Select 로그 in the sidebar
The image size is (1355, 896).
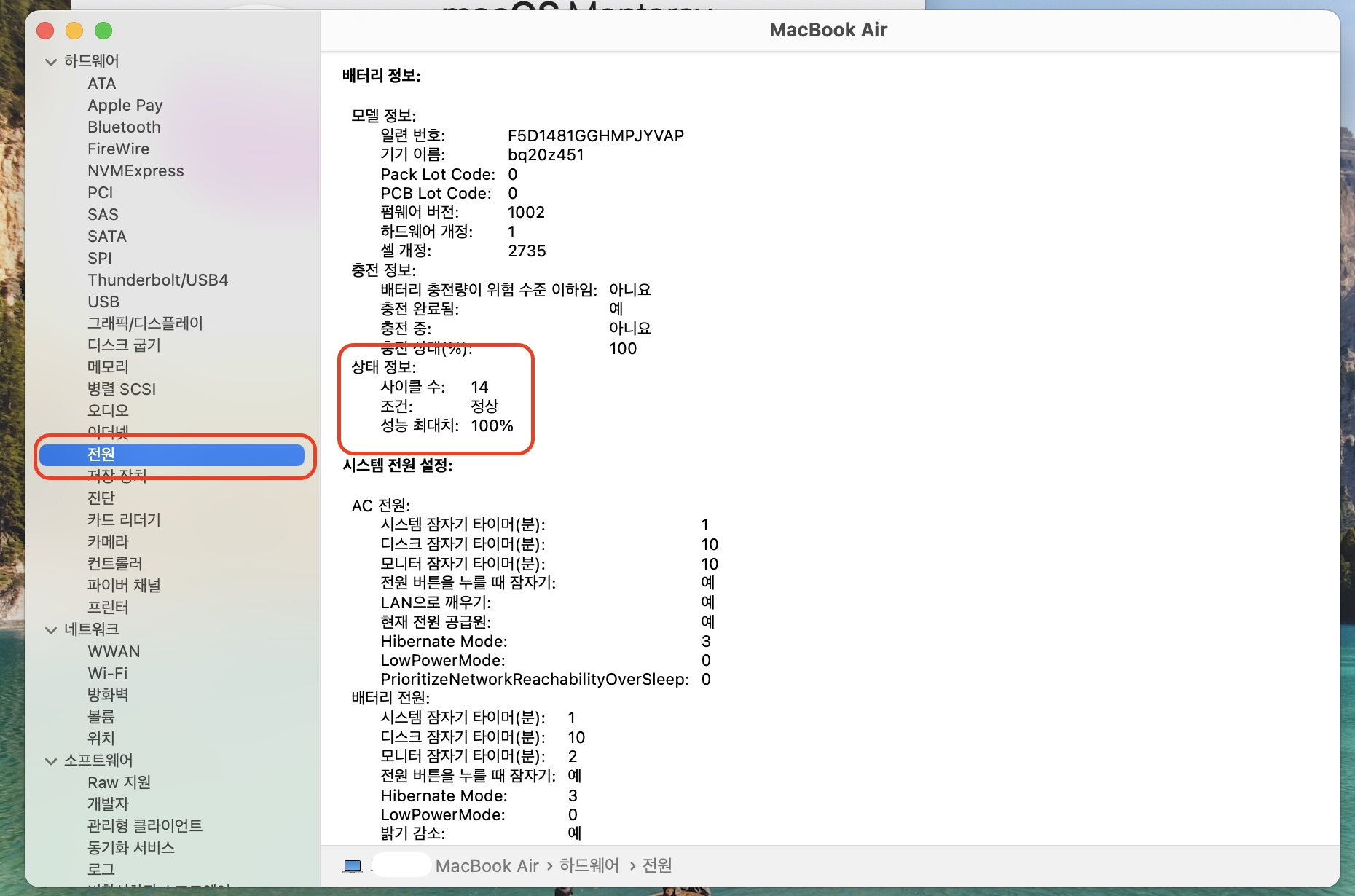pyautogui.click(x=101, y=869)
